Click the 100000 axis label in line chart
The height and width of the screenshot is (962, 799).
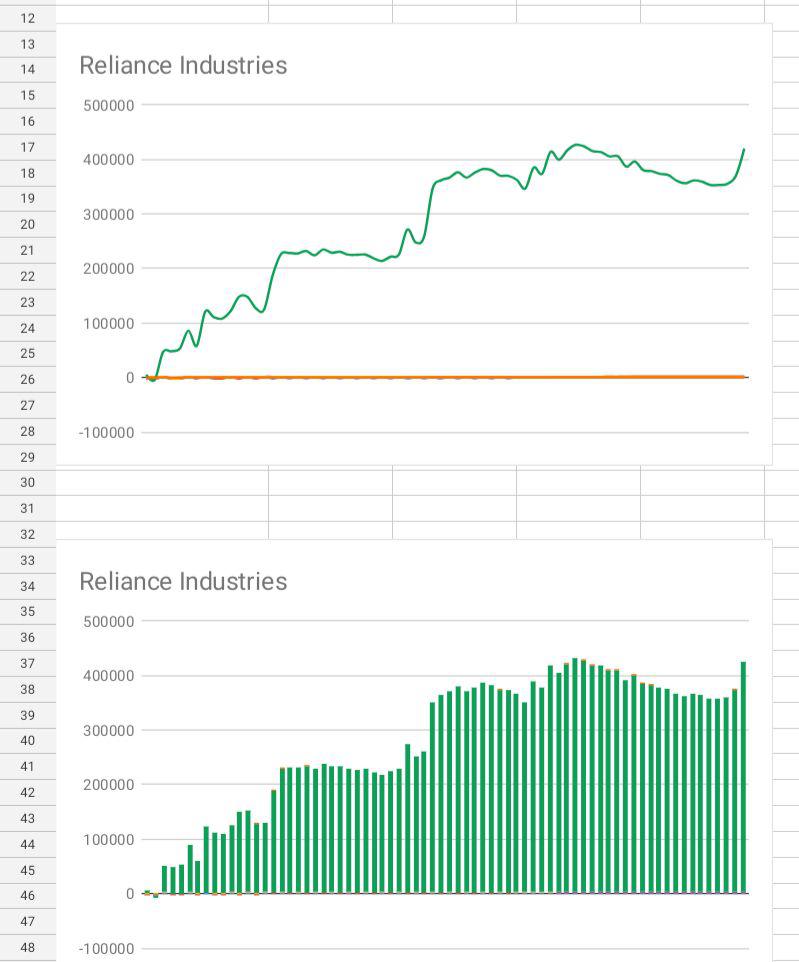click(x=109, y=324)
